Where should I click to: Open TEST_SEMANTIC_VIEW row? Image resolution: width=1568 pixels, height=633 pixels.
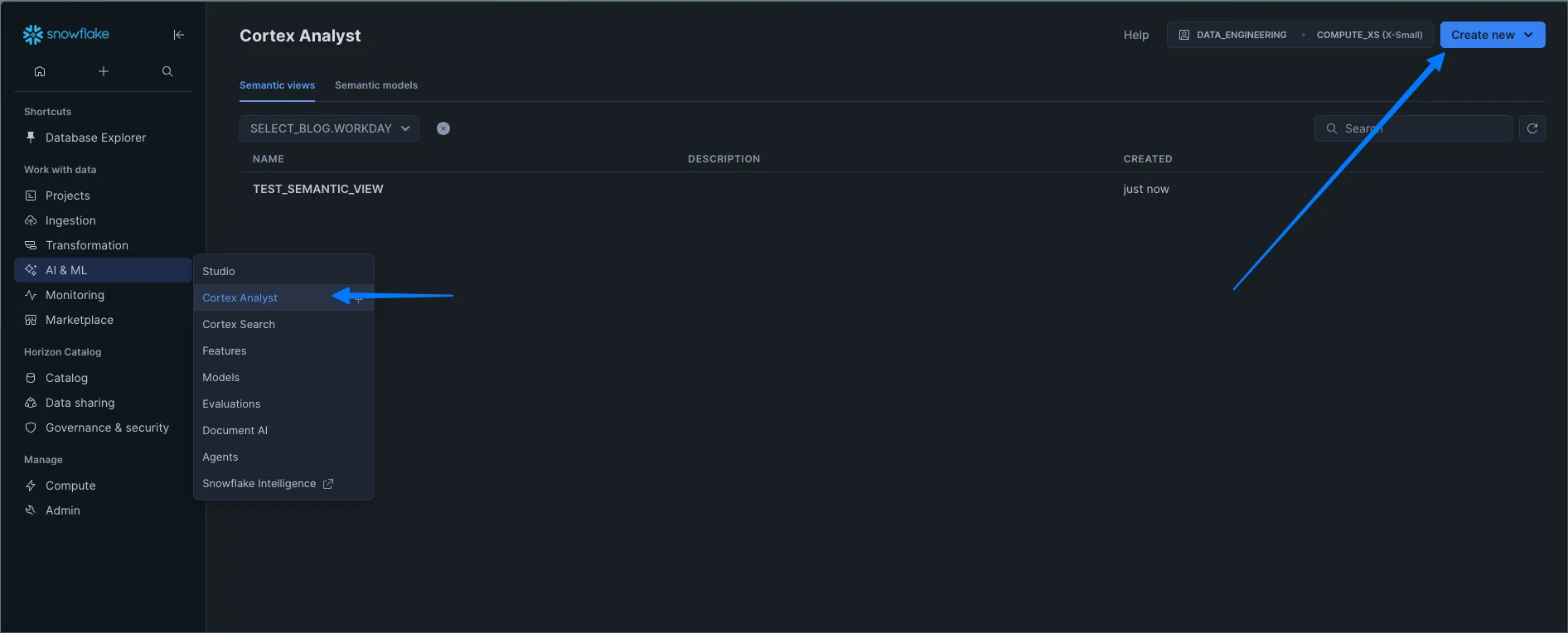tap(892, 189)
